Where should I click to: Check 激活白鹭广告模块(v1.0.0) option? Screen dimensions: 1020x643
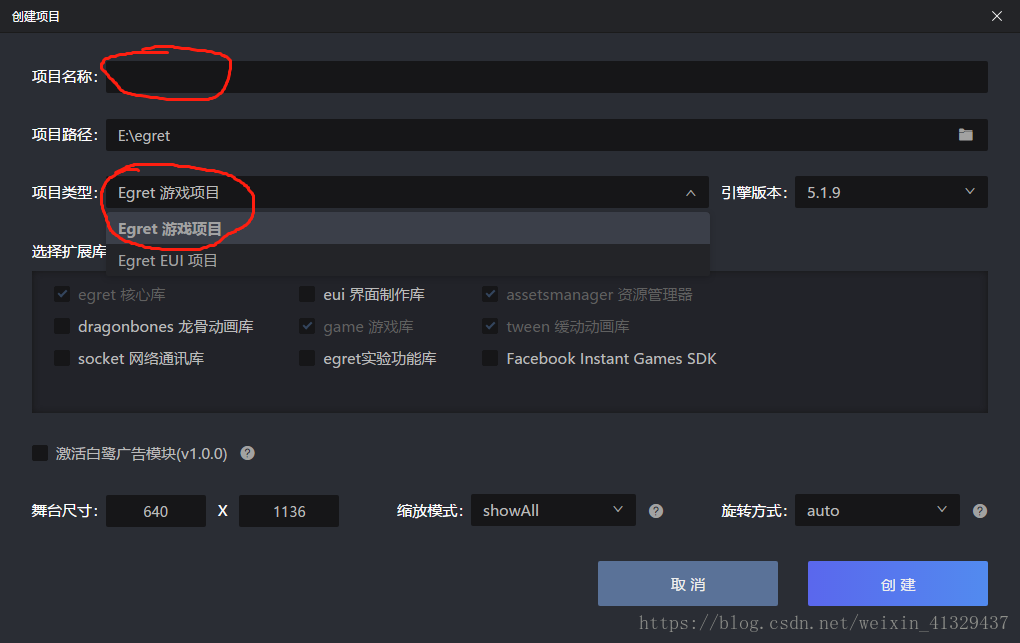[x=40, y=453]
